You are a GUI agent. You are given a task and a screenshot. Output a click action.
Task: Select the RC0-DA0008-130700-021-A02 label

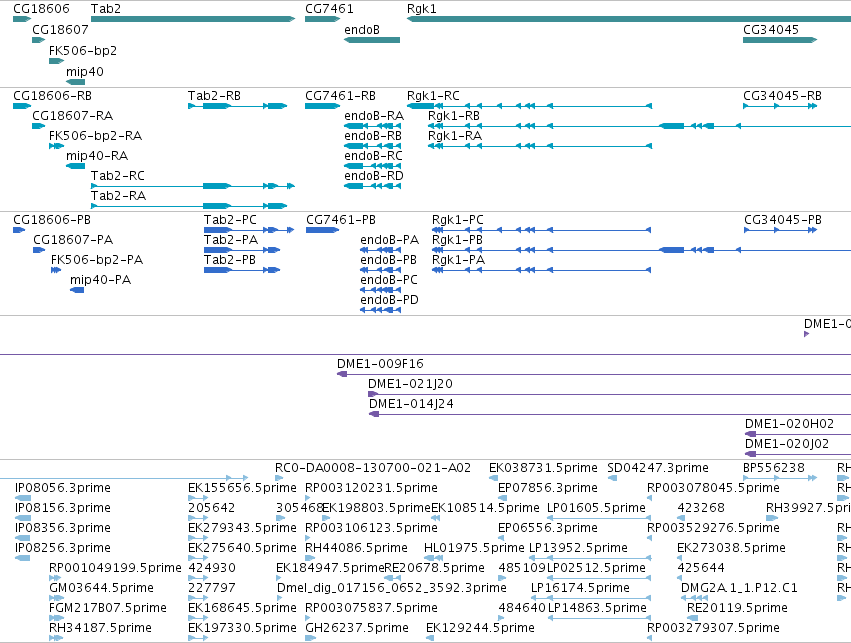373,468
